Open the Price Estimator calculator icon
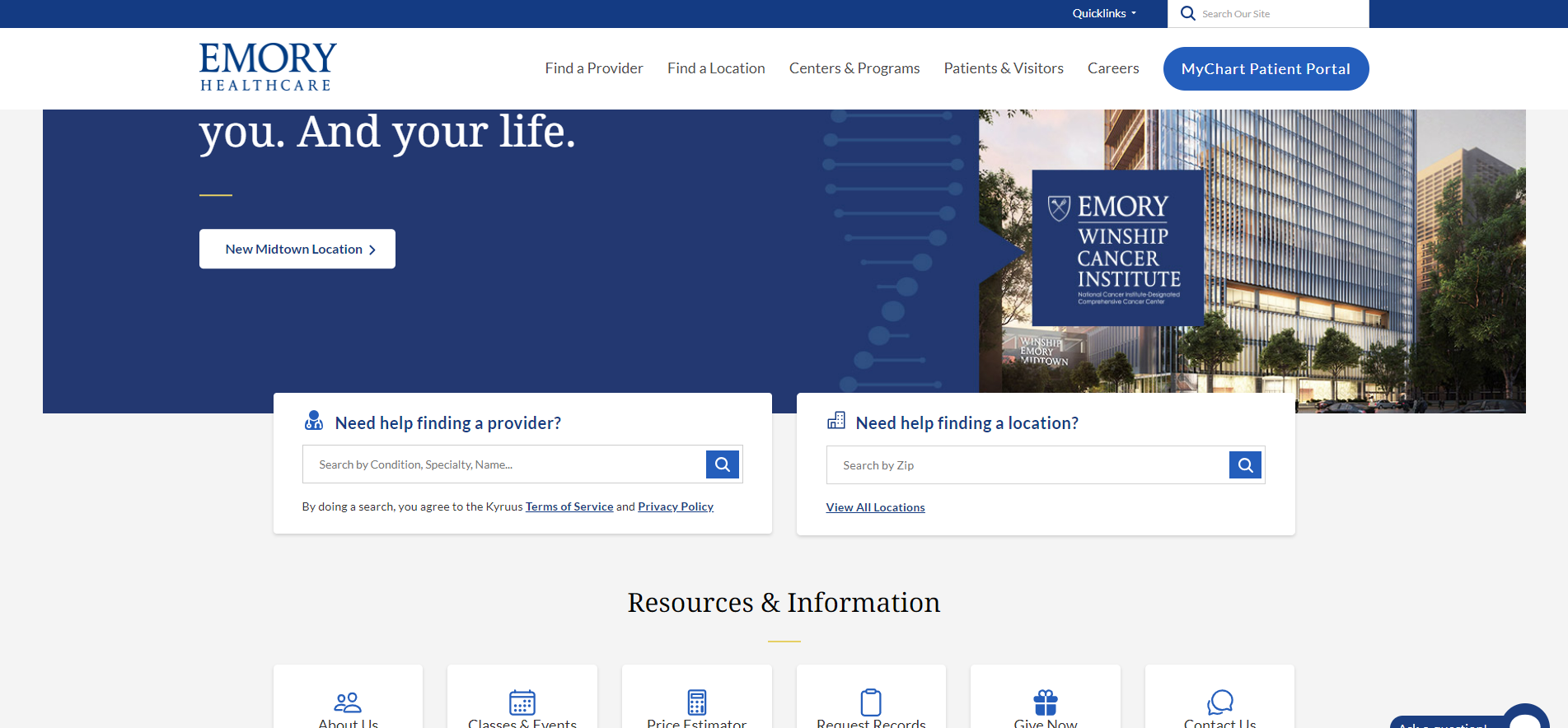Image resolution: width=1568 pixels, height=728 pixels. point(696,702)
